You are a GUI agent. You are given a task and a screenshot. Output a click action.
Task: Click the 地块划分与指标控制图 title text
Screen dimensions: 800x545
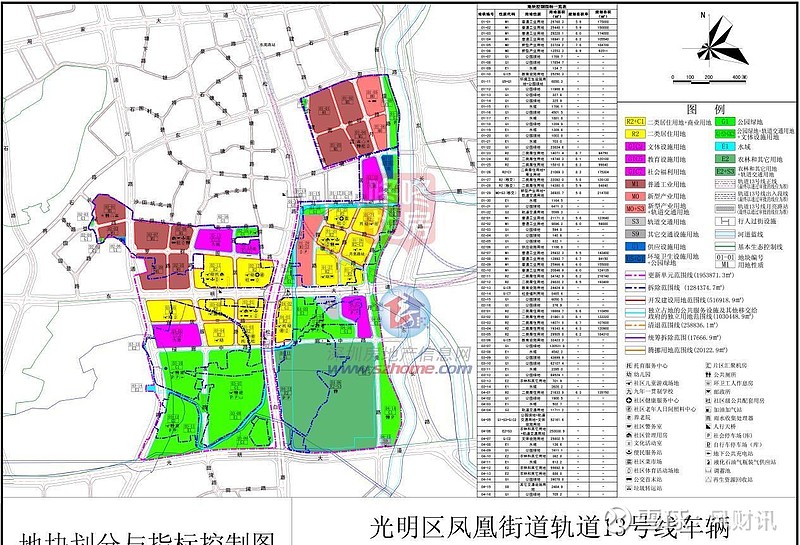pos(146,538)
